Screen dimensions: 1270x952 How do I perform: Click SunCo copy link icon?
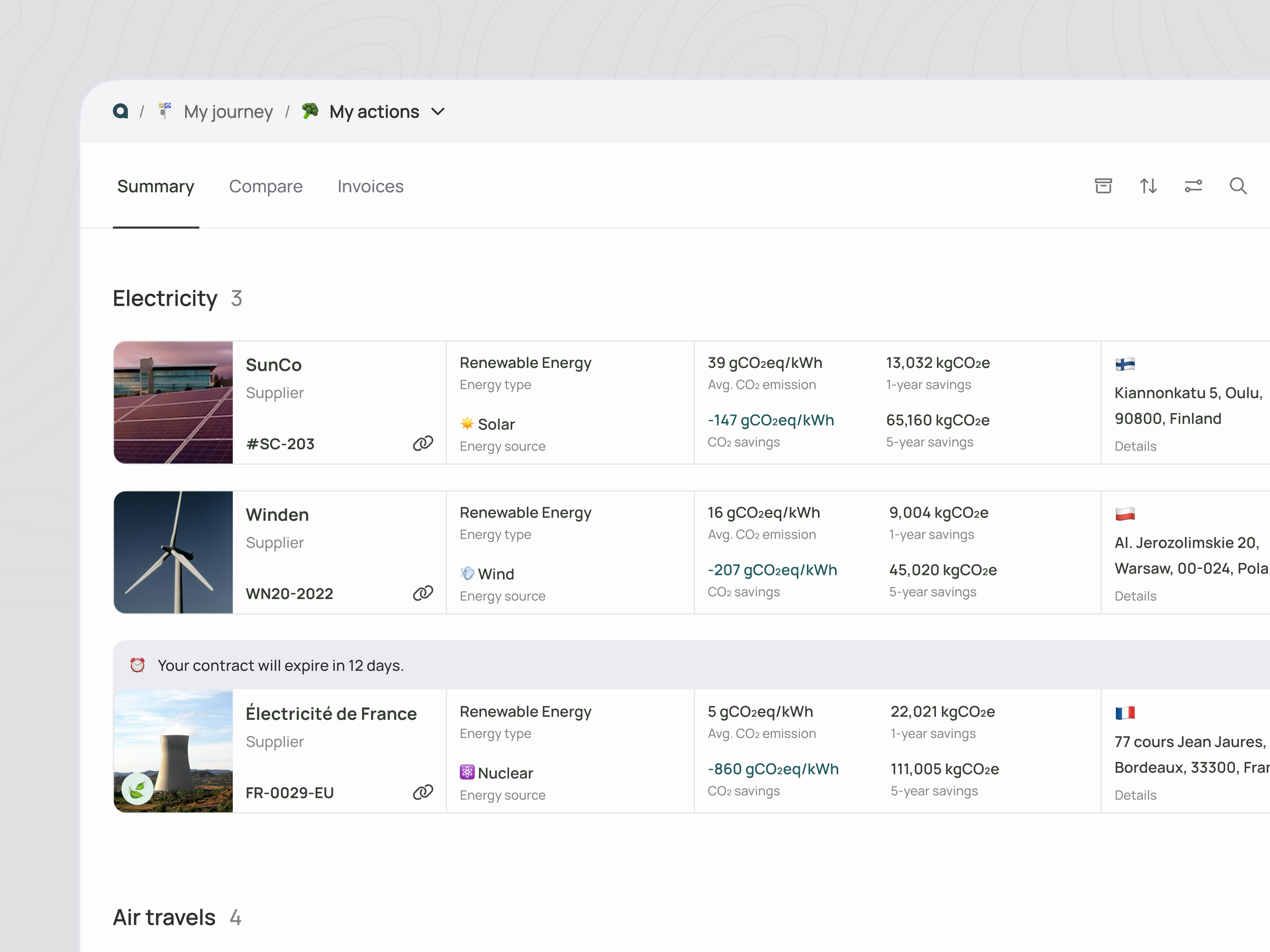tap(423, 443)
